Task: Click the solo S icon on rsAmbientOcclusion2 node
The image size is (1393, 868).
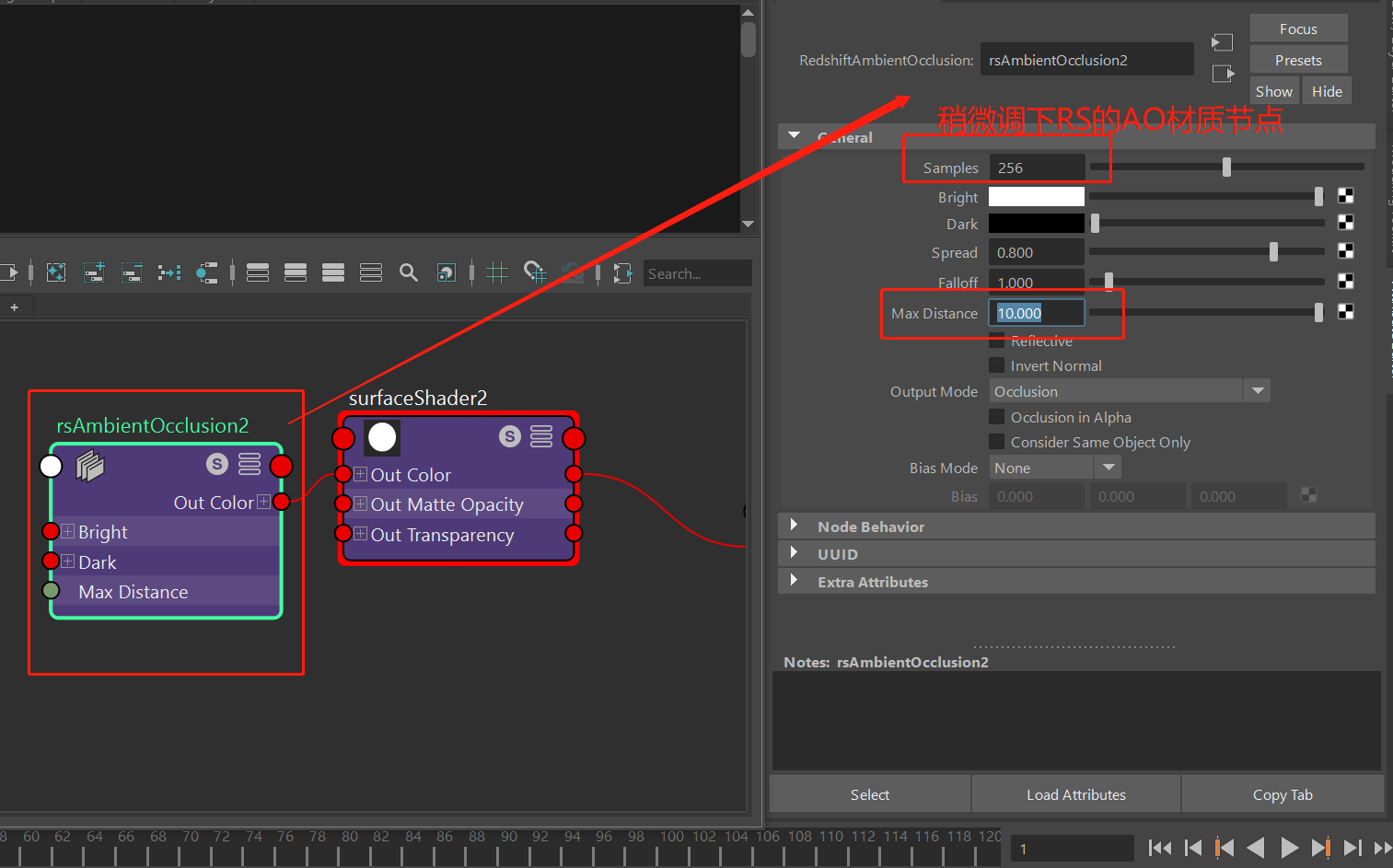Action: (x=217, y=464)
